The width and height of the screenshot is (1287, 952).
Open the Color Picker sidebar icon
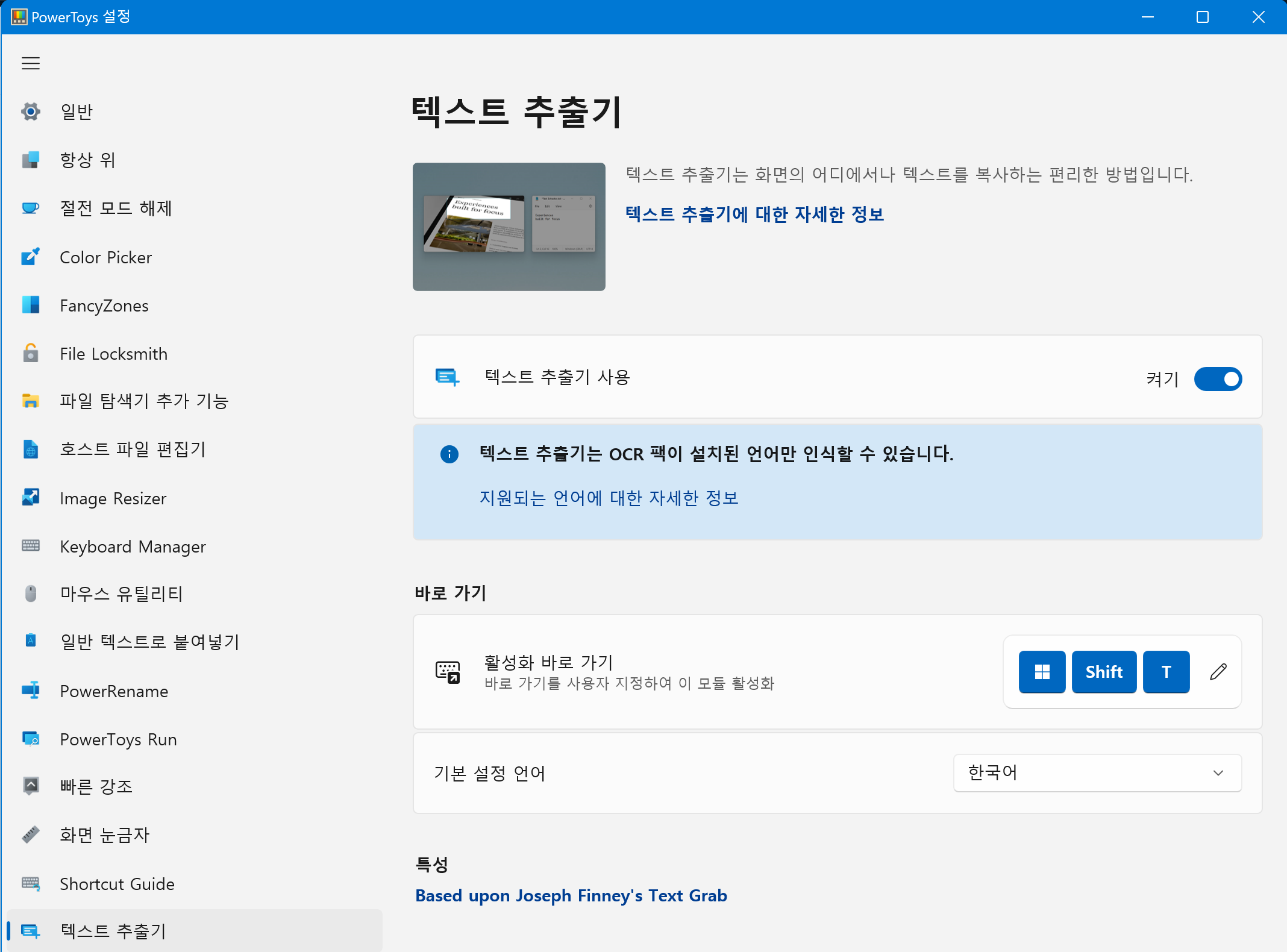31,257
